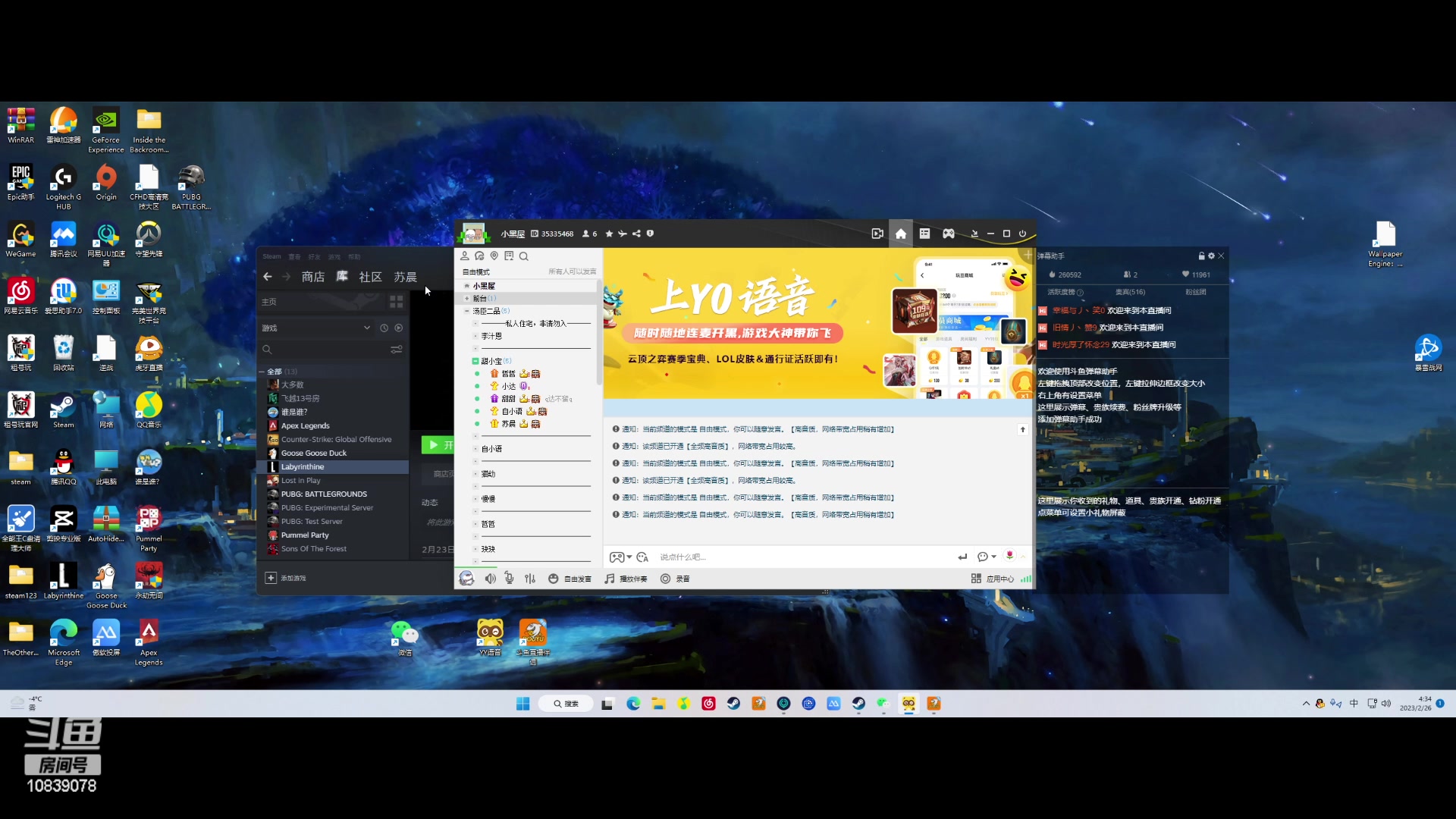The height and width of the screenshot is (819, 1456).
Task: Open the 商店 tab in Steam
Action: pos(312,277)
